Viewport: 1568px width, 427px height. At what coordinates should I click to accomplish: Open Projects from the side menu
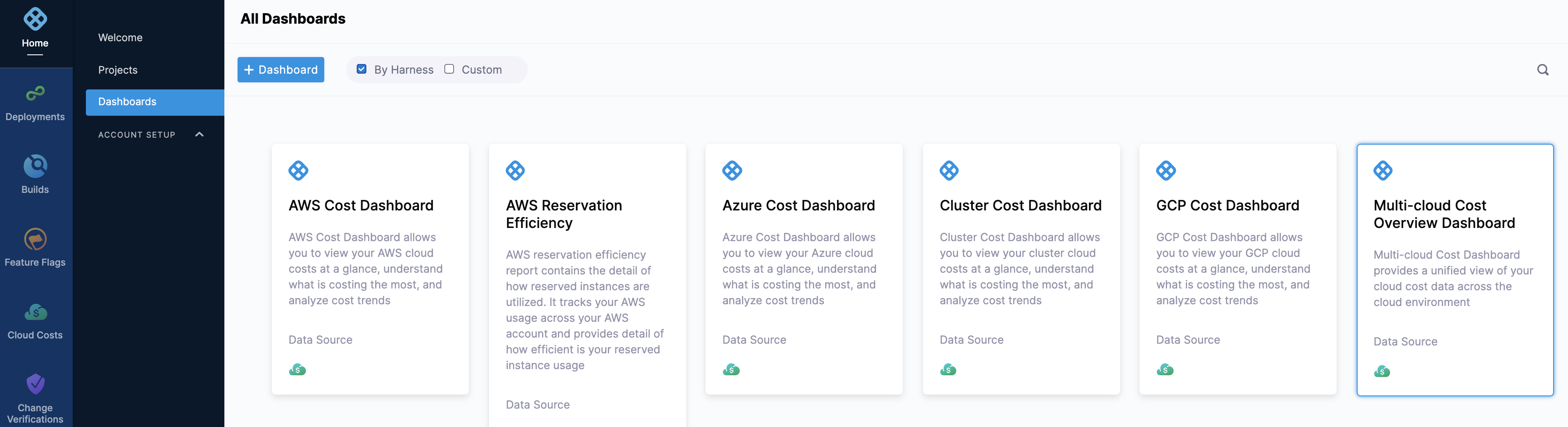click(118, 70)
